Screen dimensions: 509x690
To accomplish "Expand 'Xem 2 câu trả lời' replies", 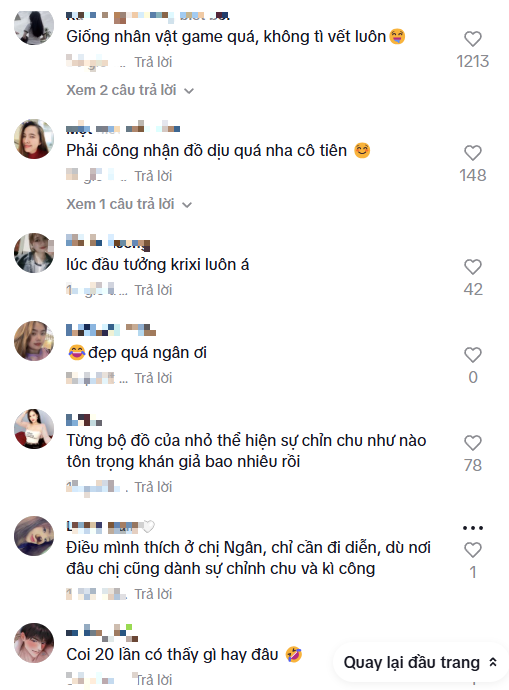I will (130, 90).
